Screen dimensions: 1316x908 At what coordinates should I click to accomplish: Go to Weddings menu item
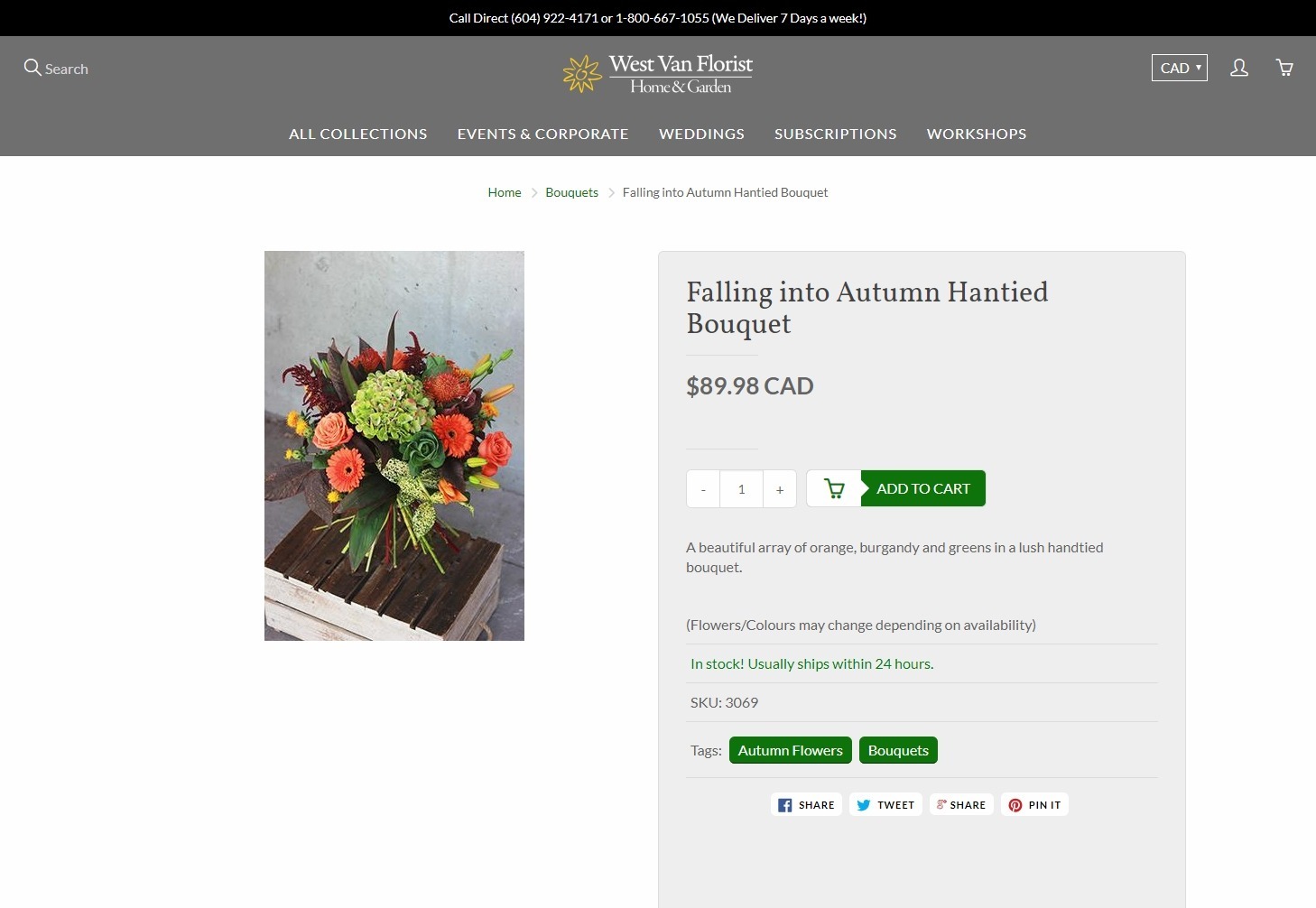tap(701, 134)
